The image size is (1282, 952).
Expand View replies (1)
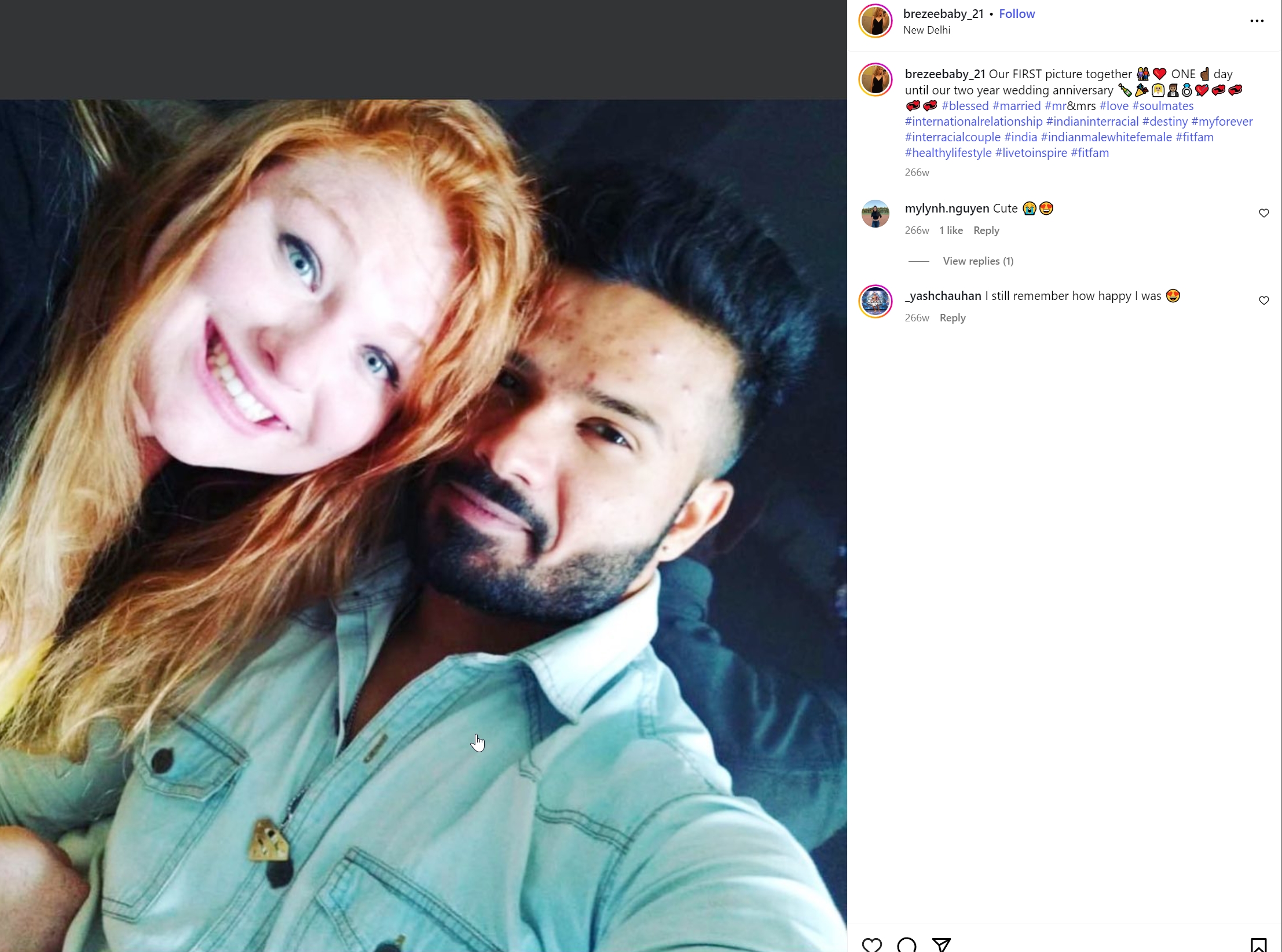(978, 261)
